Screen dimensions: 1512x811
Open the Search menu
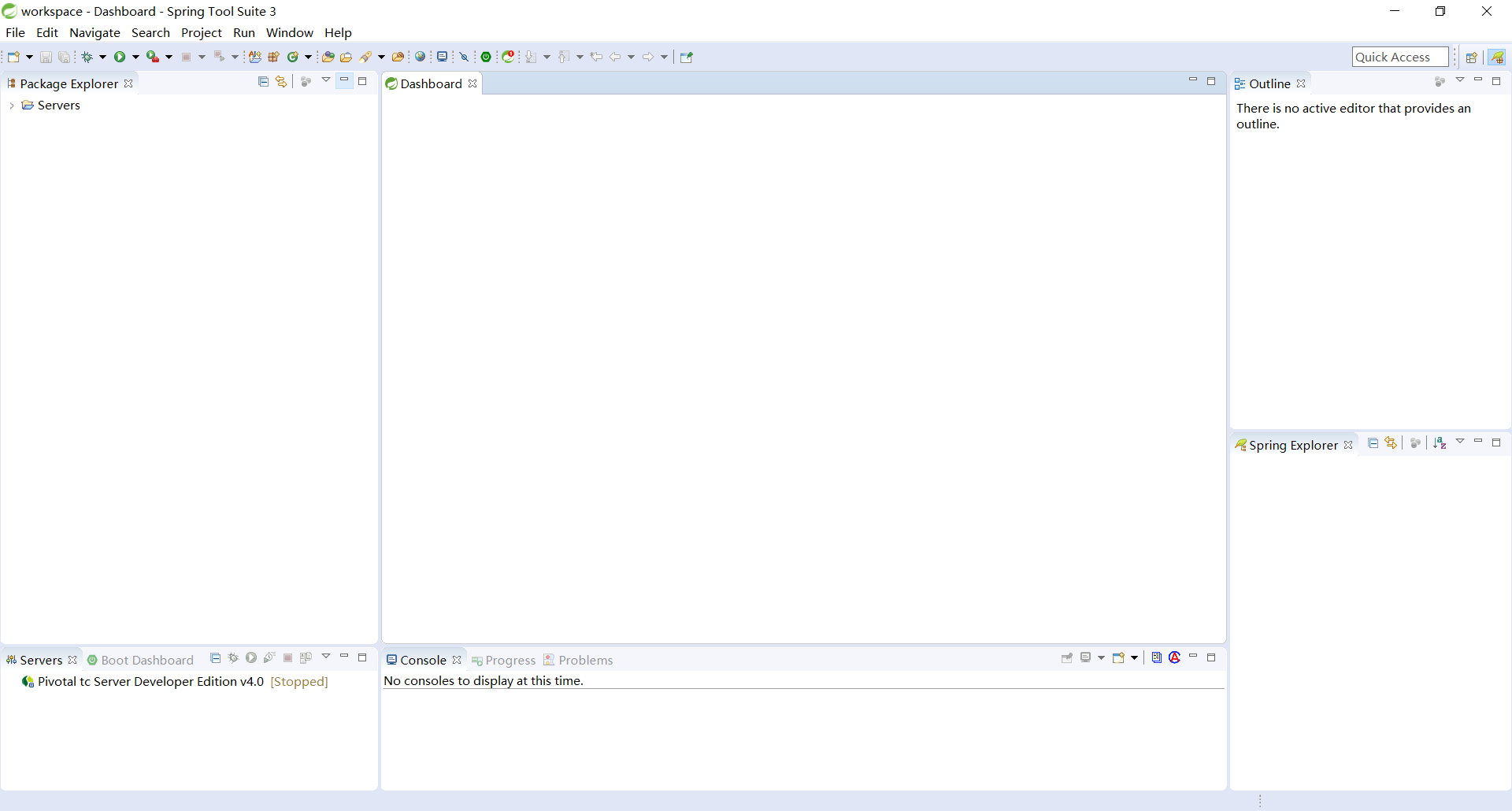coord(150,32)
